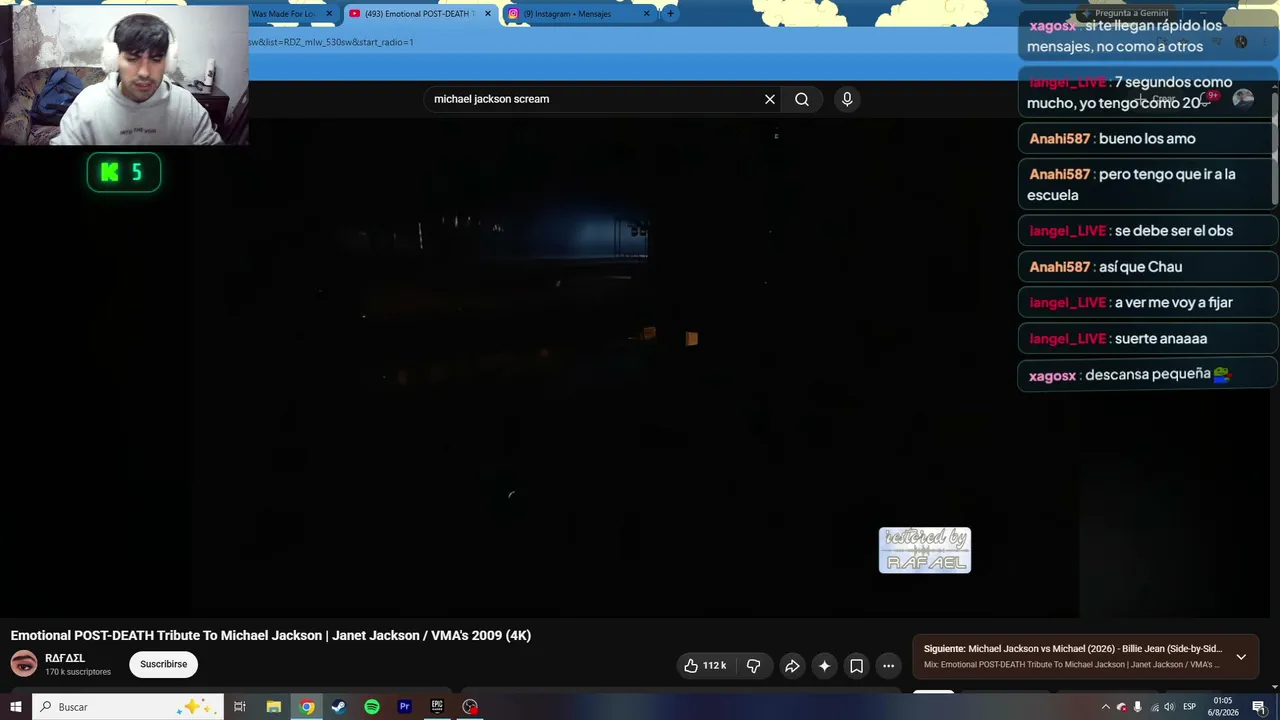The image size is (1280, 720).
Task: Share this video using the arrow icon
Action: (792, 666)
